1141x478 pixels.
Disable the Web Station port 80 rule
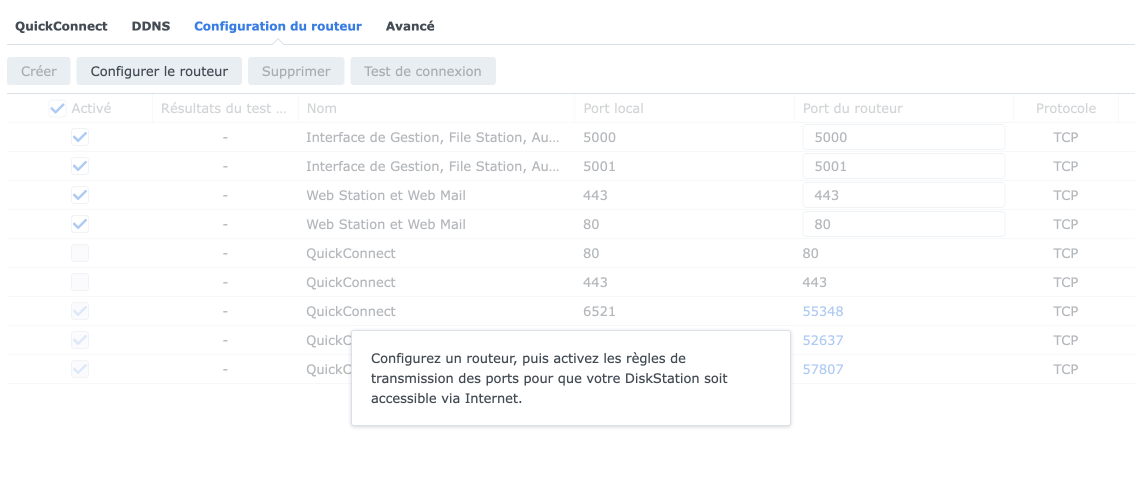point(80,224)
